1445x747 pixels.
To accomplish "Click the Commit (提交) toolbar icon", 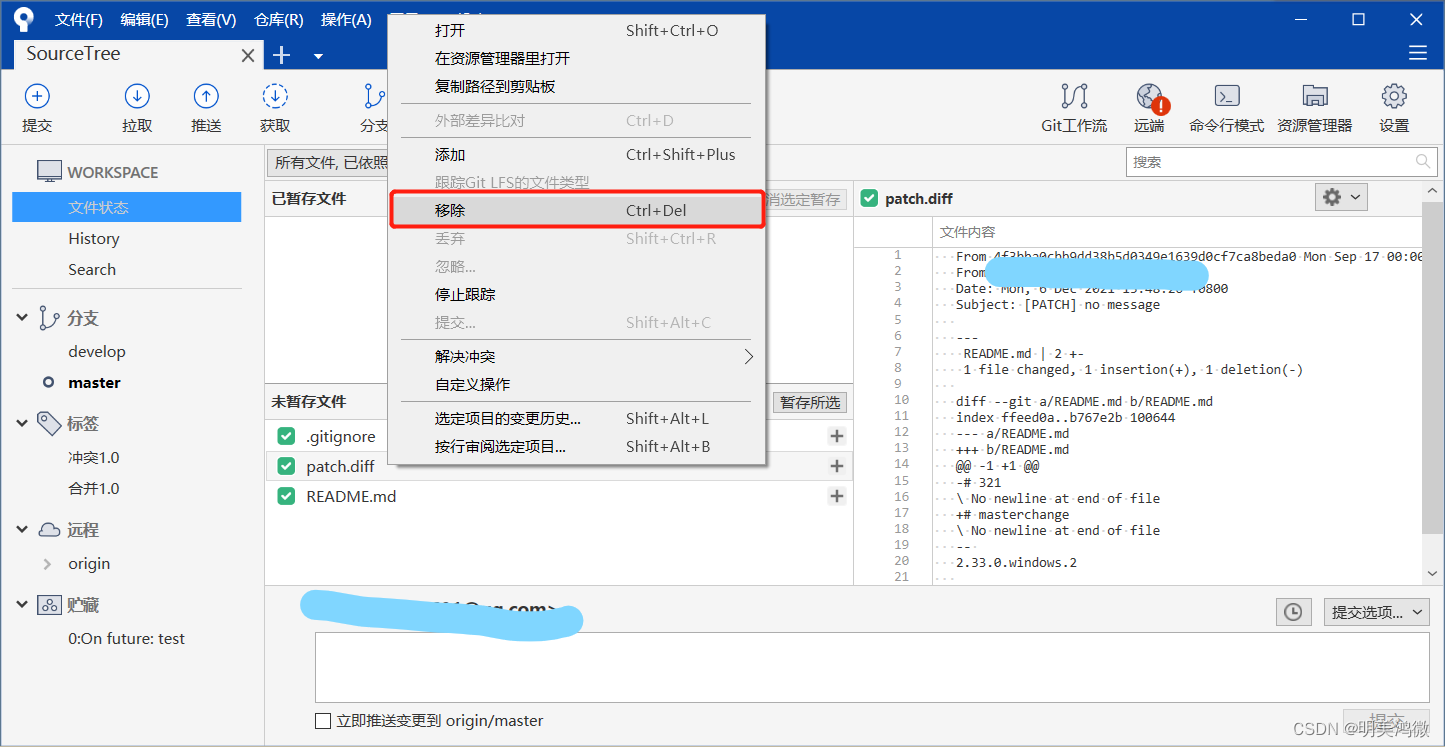I will tap(37, 97).
